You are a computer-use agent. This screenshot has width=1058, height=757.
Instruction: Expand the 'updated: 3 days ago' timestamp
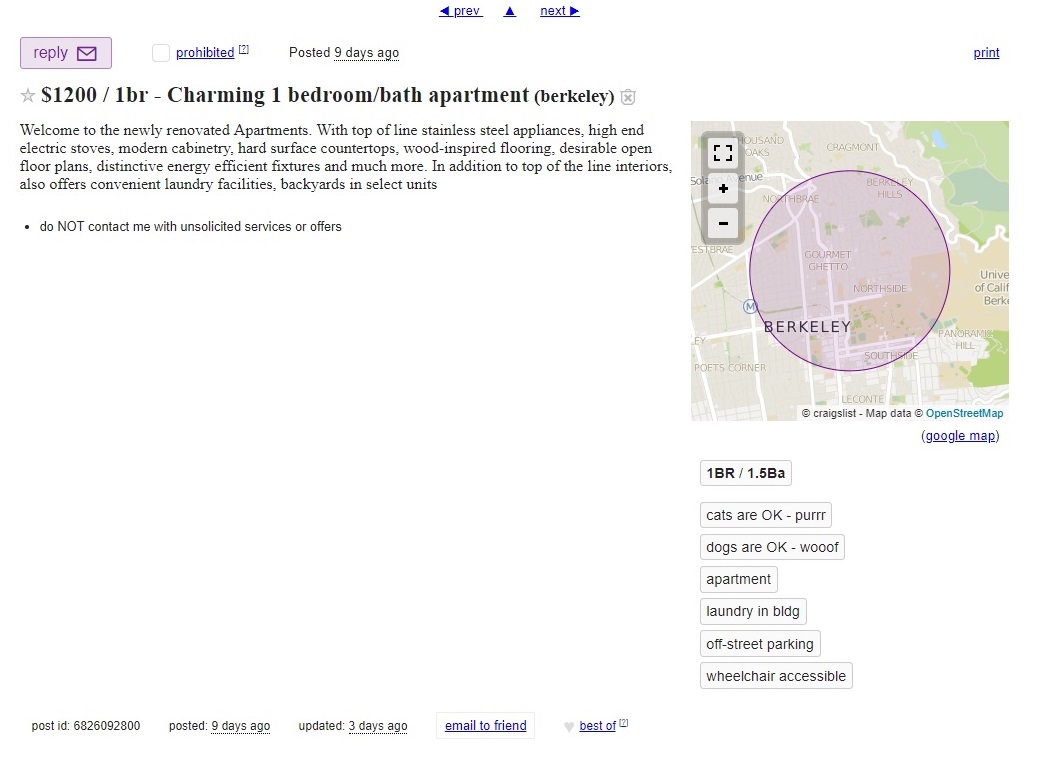pos(377,726)
